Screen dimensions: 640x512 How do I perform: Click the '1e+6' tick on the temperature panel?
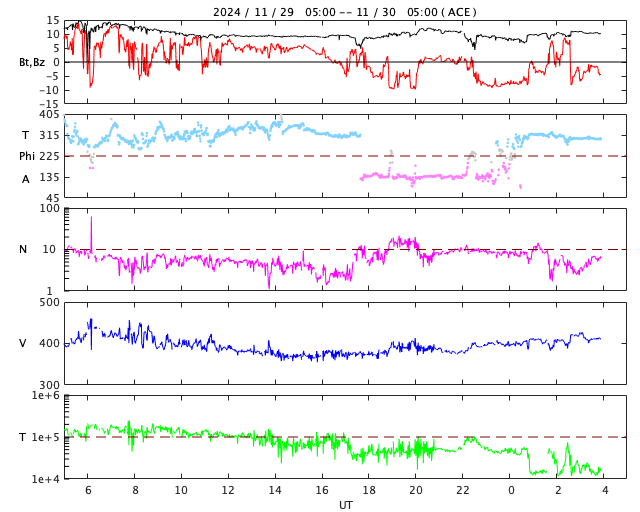pos(46,395)
